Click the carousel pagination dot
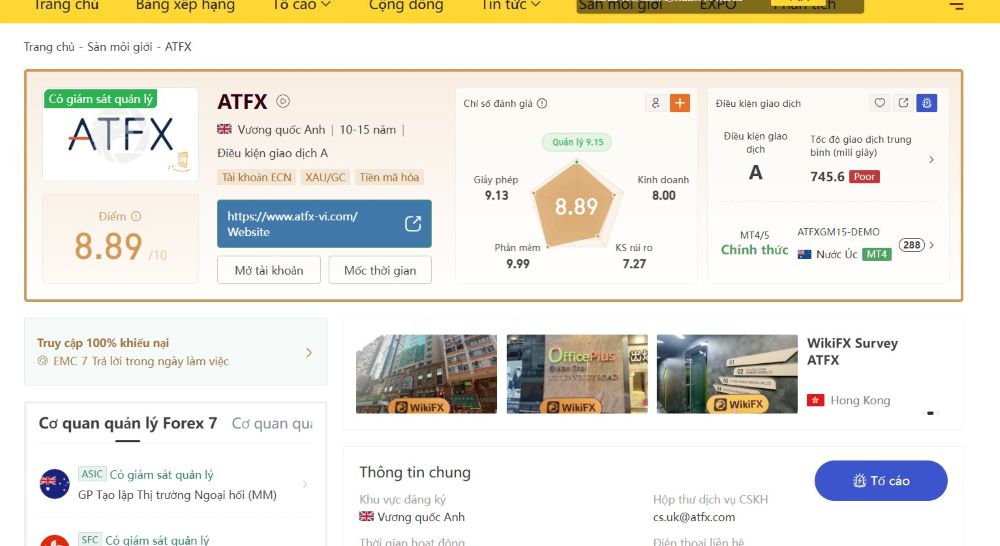Image resolution: width=1000 pixels, height=546 pixels. pyautogui.click(x=930, y=413)
